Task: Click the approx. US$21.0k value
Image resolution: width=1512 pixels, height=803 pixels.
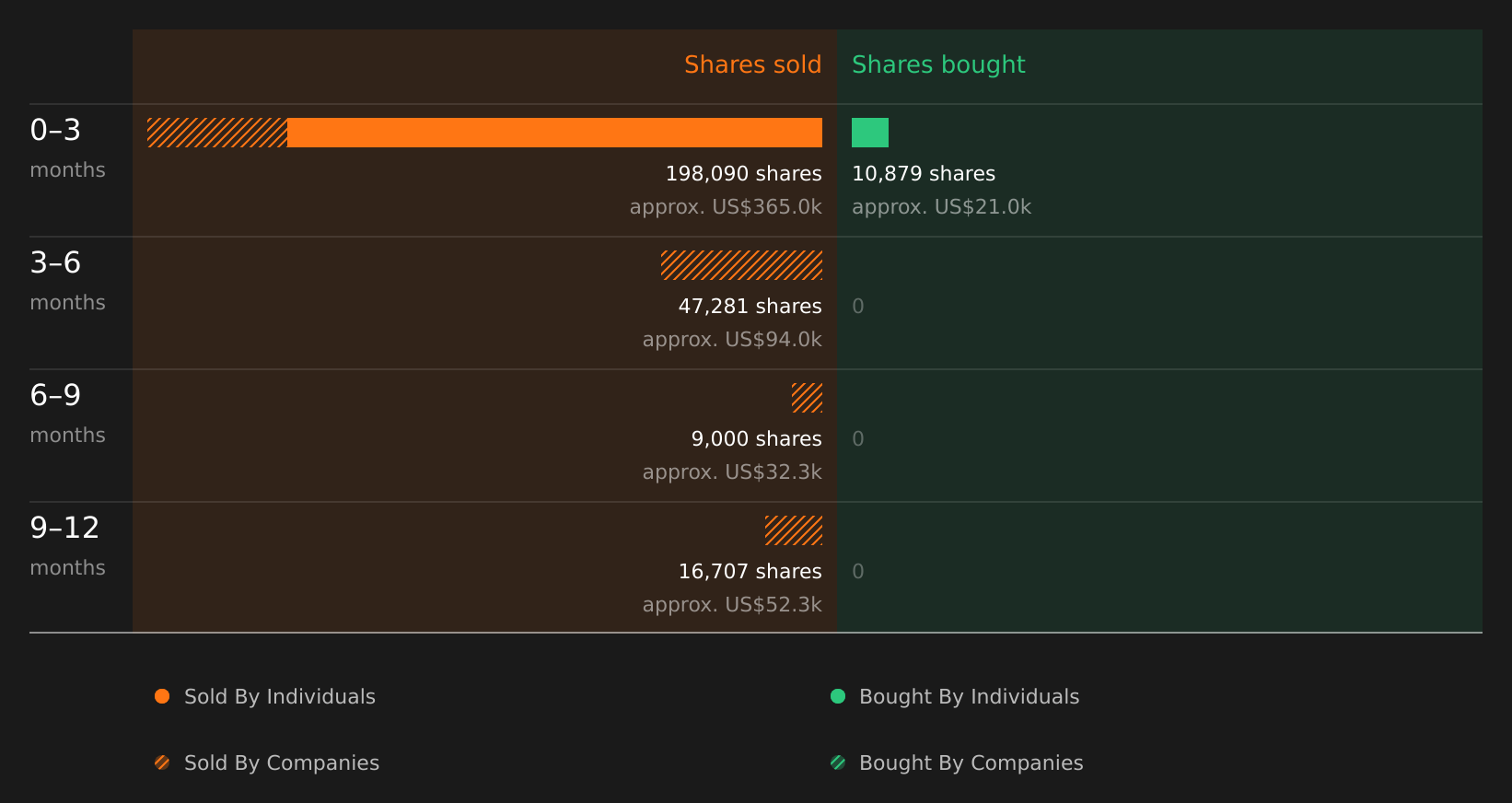Action: [941, 206]
